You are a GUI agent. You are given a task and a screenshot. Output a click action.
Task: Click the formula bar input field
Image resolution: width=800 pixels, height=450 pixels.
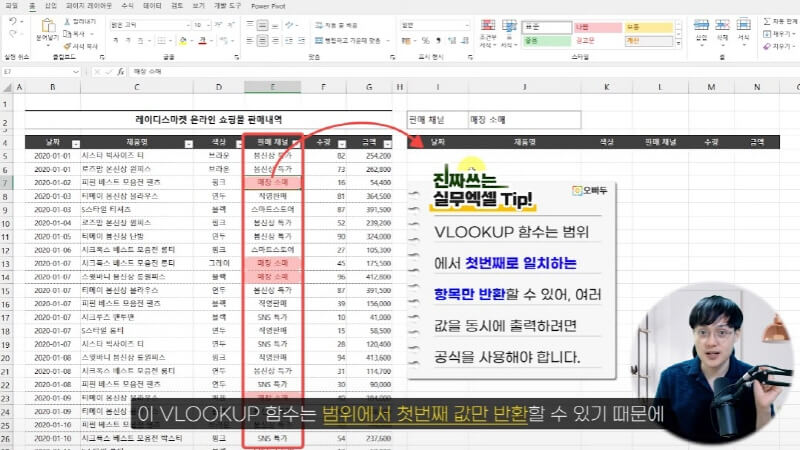(462, 72)
